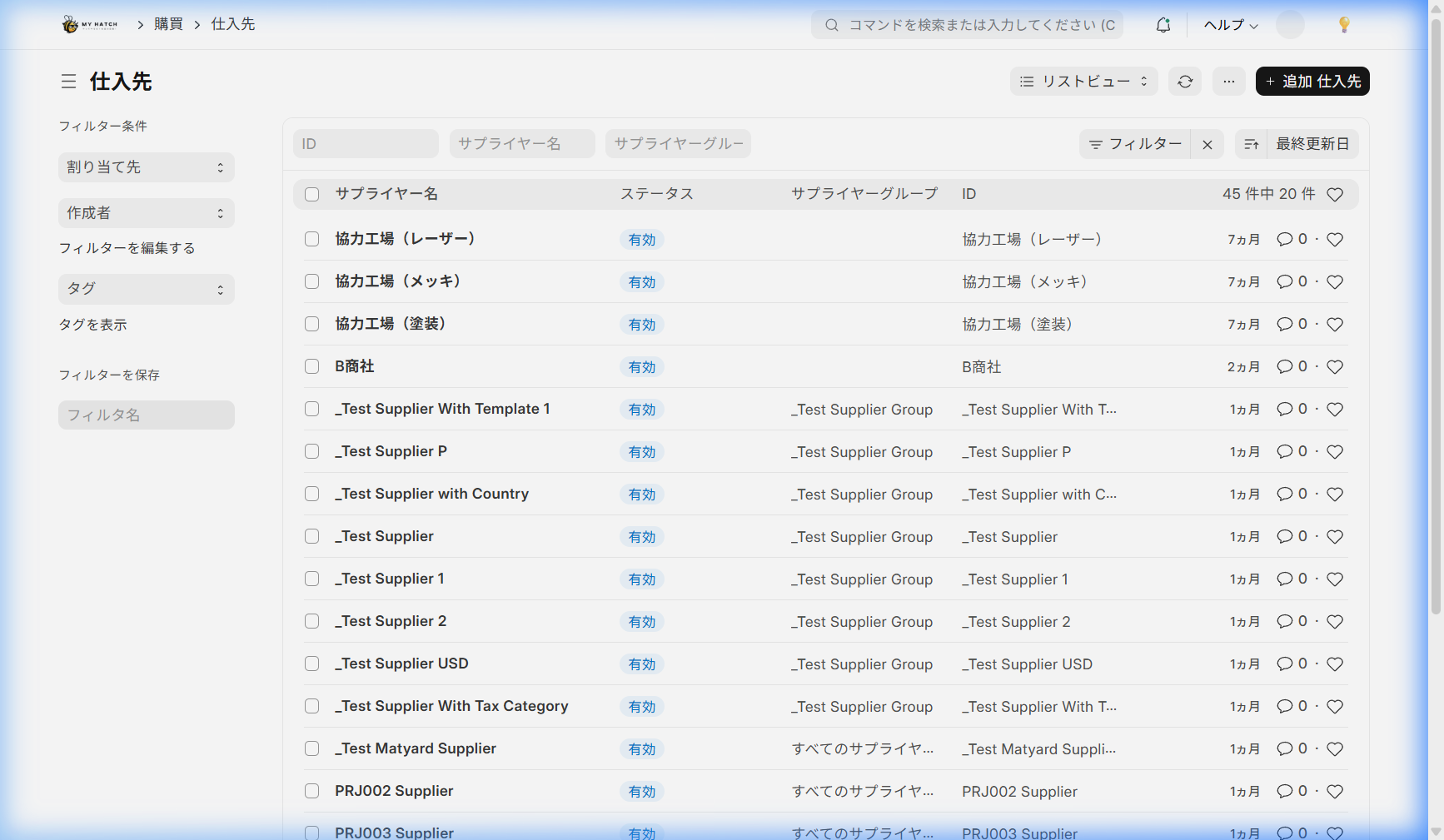Viewport: 1444px width, 840px height.
Task: Click the sort direction toggle icon
Action: pos(1251,144)
